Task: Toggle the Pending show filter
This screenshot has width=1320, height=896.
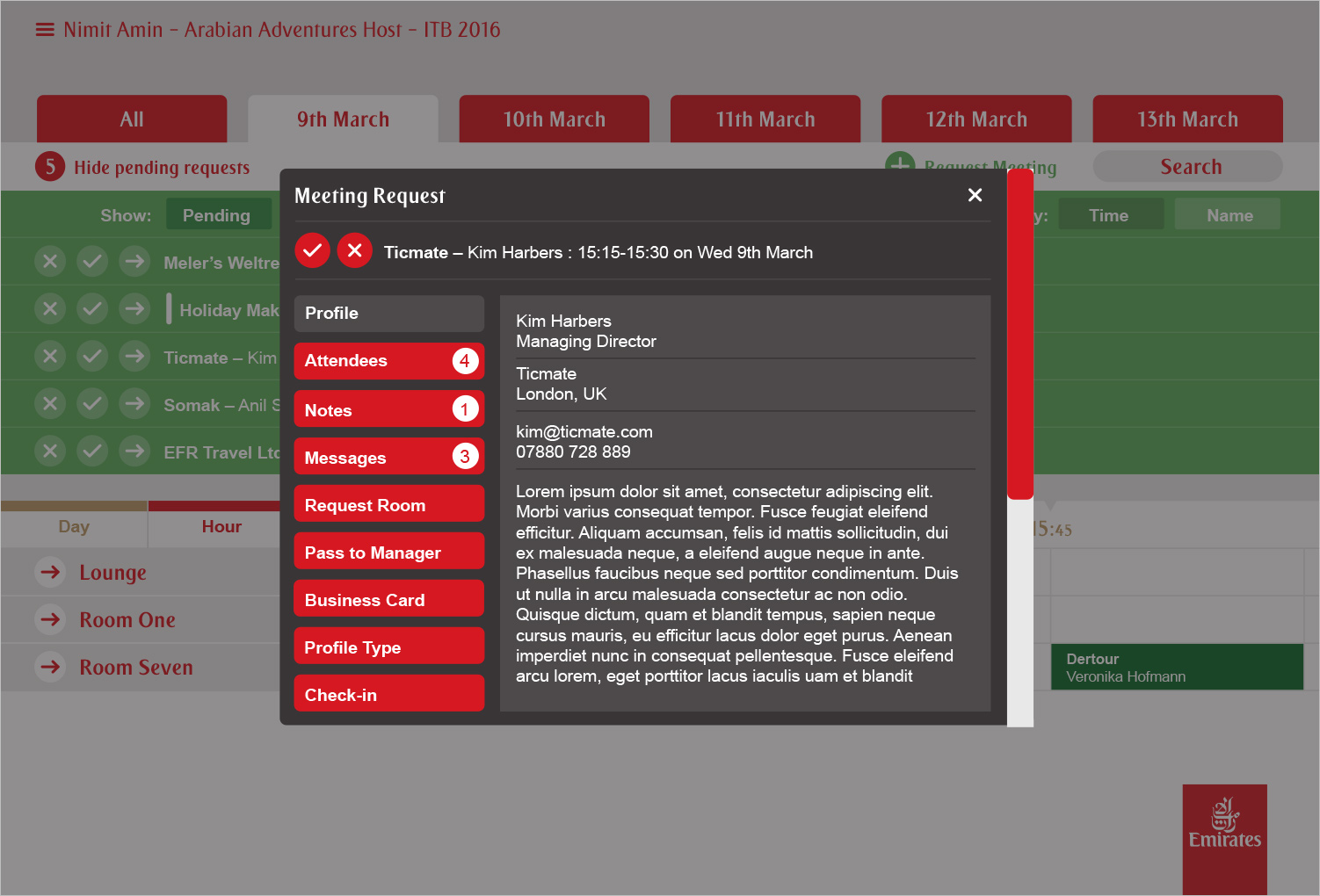Action: click(x=216, y=215)
